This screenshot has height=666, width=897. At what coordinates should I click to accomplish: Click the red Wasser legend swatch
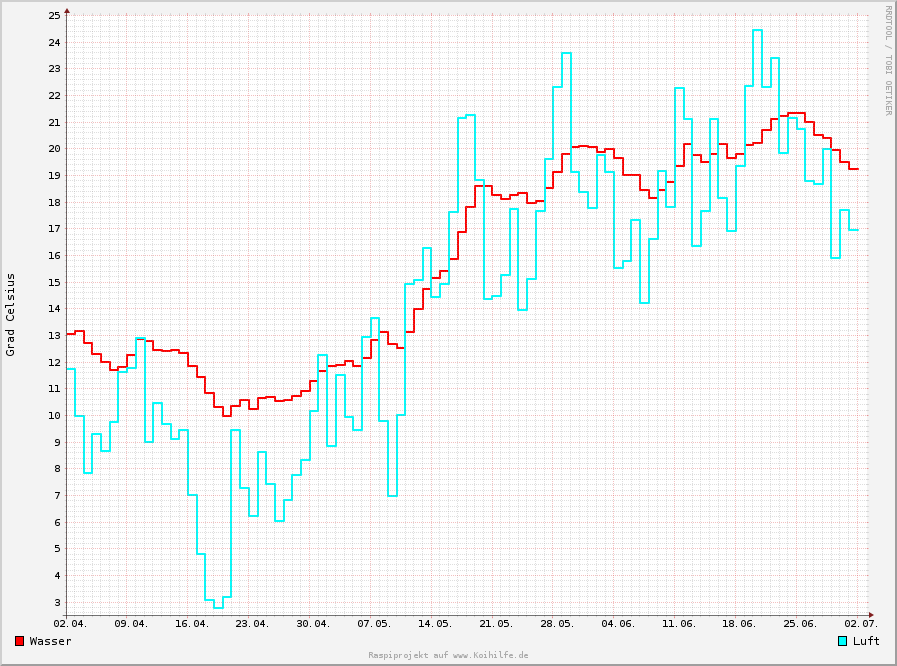click(20, 641)
